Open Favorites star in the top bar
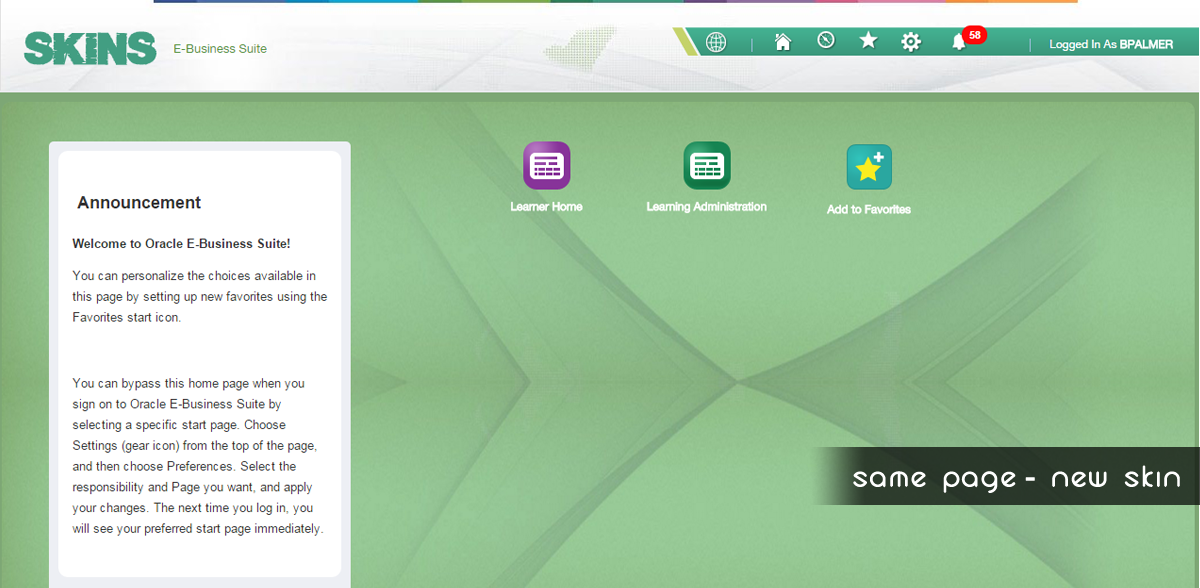This screenshot has height=588, width=1200. click(x=868, y=41)
